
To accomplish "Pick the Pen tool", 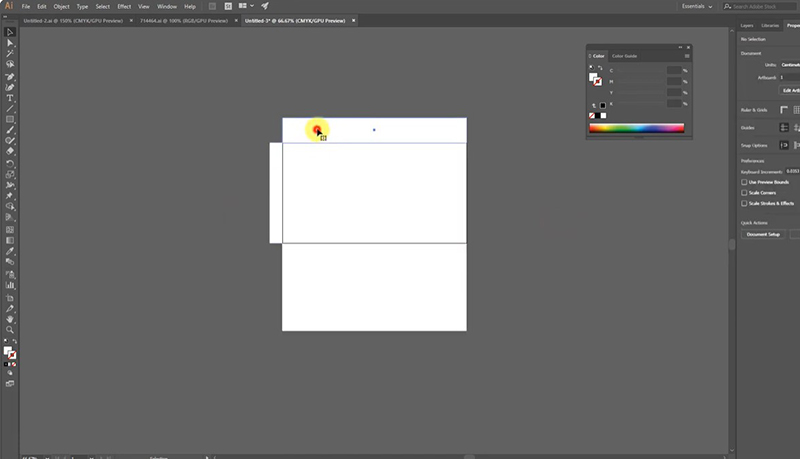I will [x=10, y=76].
